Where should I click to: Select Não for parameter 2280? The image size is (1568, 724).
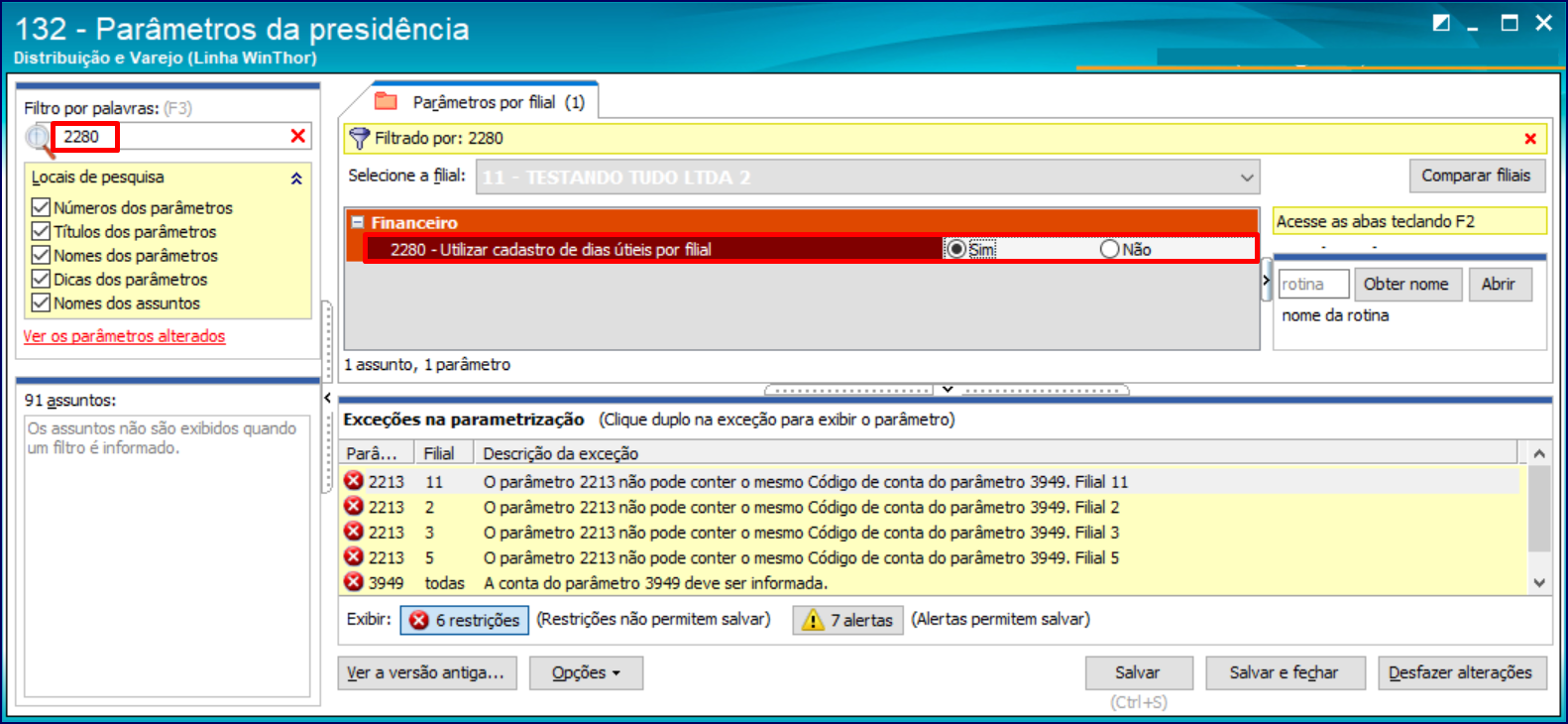pyautogui.click(x=1110, y=249)
